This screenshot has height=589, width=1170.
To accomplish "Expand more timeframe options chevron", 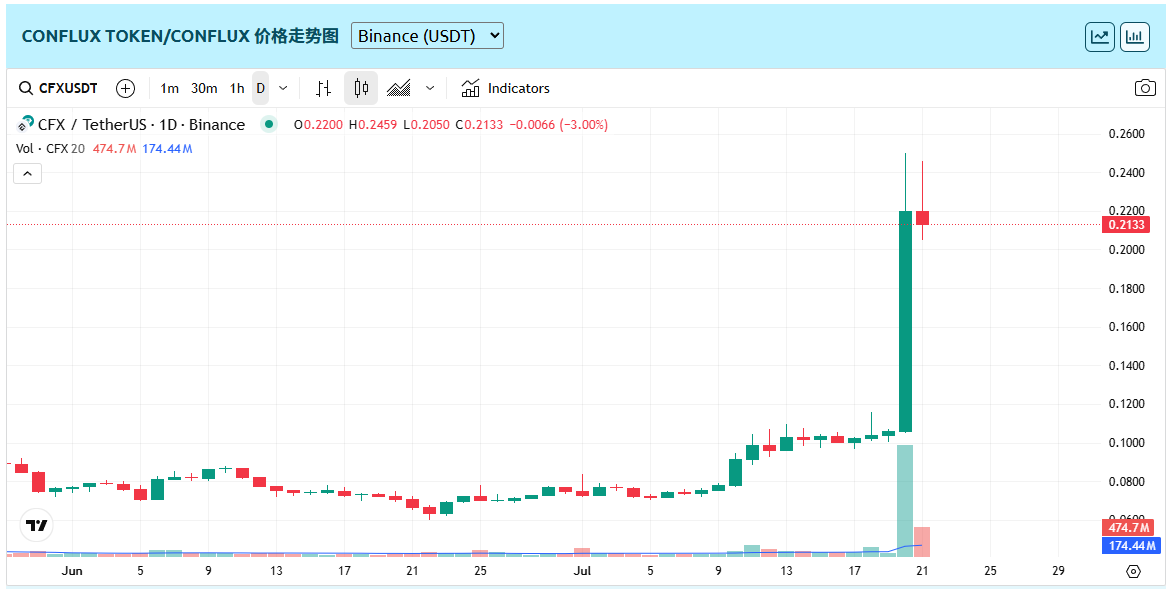I will click(x=283, y=88).
